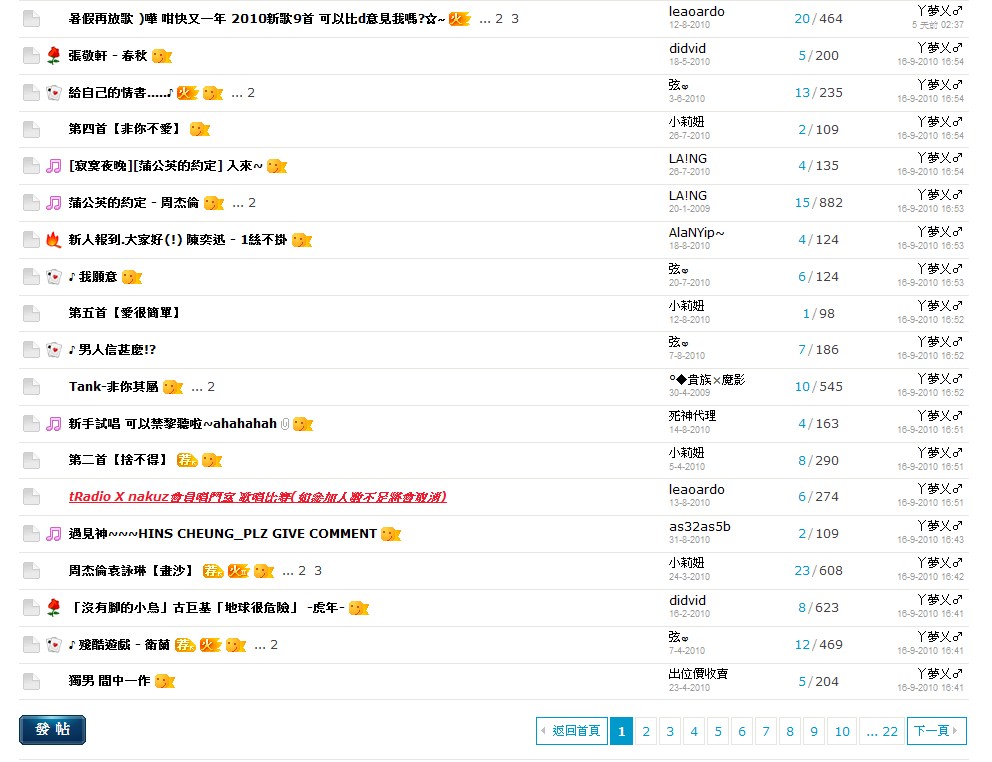Click the smiley badge after 張敬軒 - 春秋

pyautogui.click(x=162, y=56)
